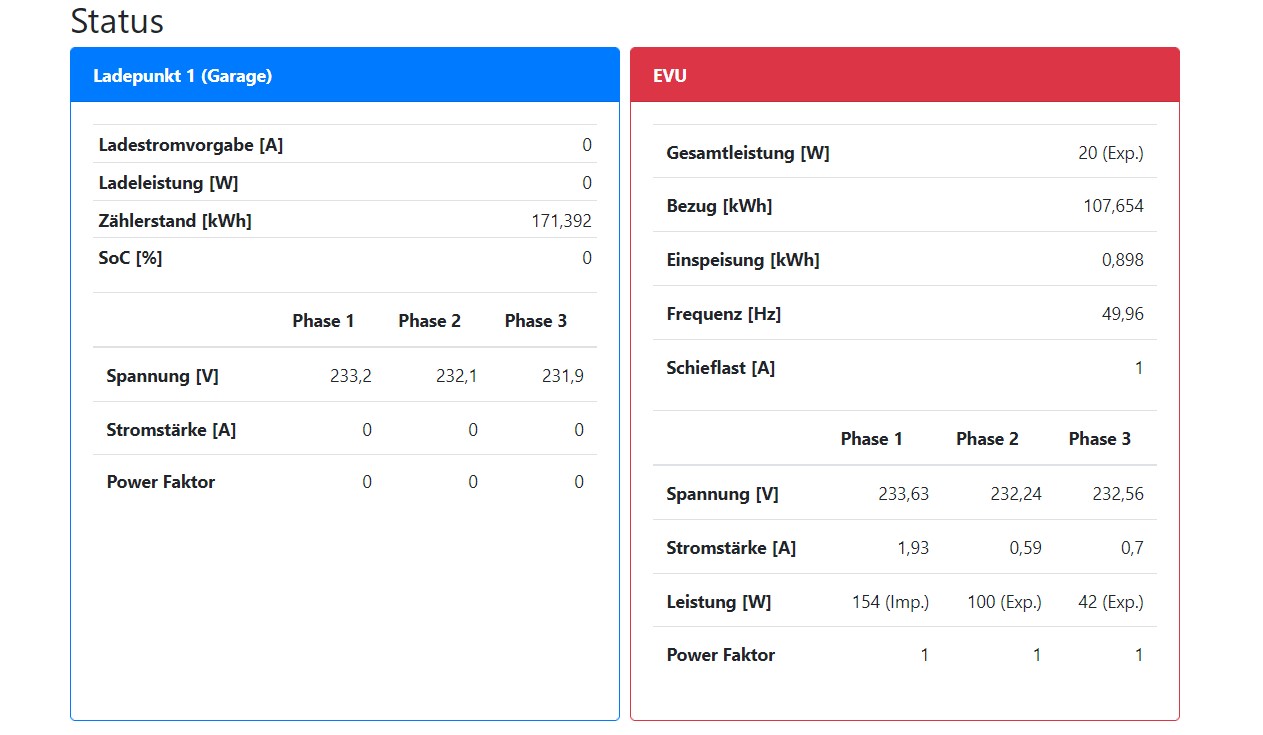Click the Phase 2 column header in the EVU table
Image resolution: width=1263 pixels, height=735 pixels.
[x=987, y=439]
